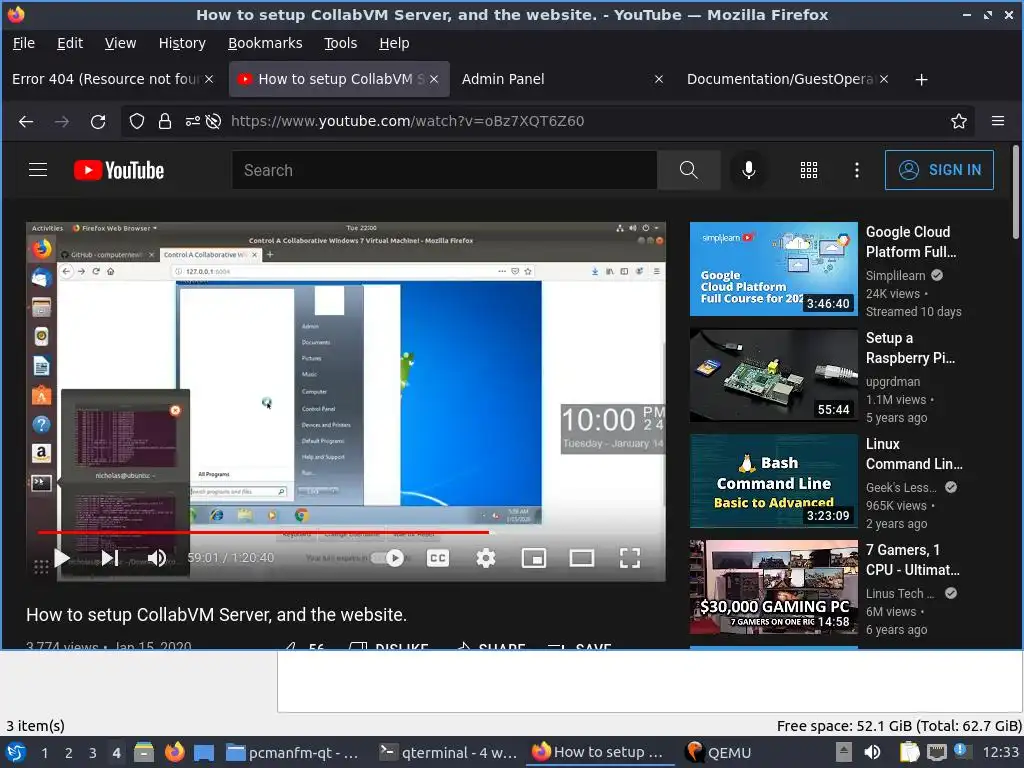Image resolution: width=1024 pixels, height=768 pixels.
Task: Switch to theater mode
Action: click(581, 558)
